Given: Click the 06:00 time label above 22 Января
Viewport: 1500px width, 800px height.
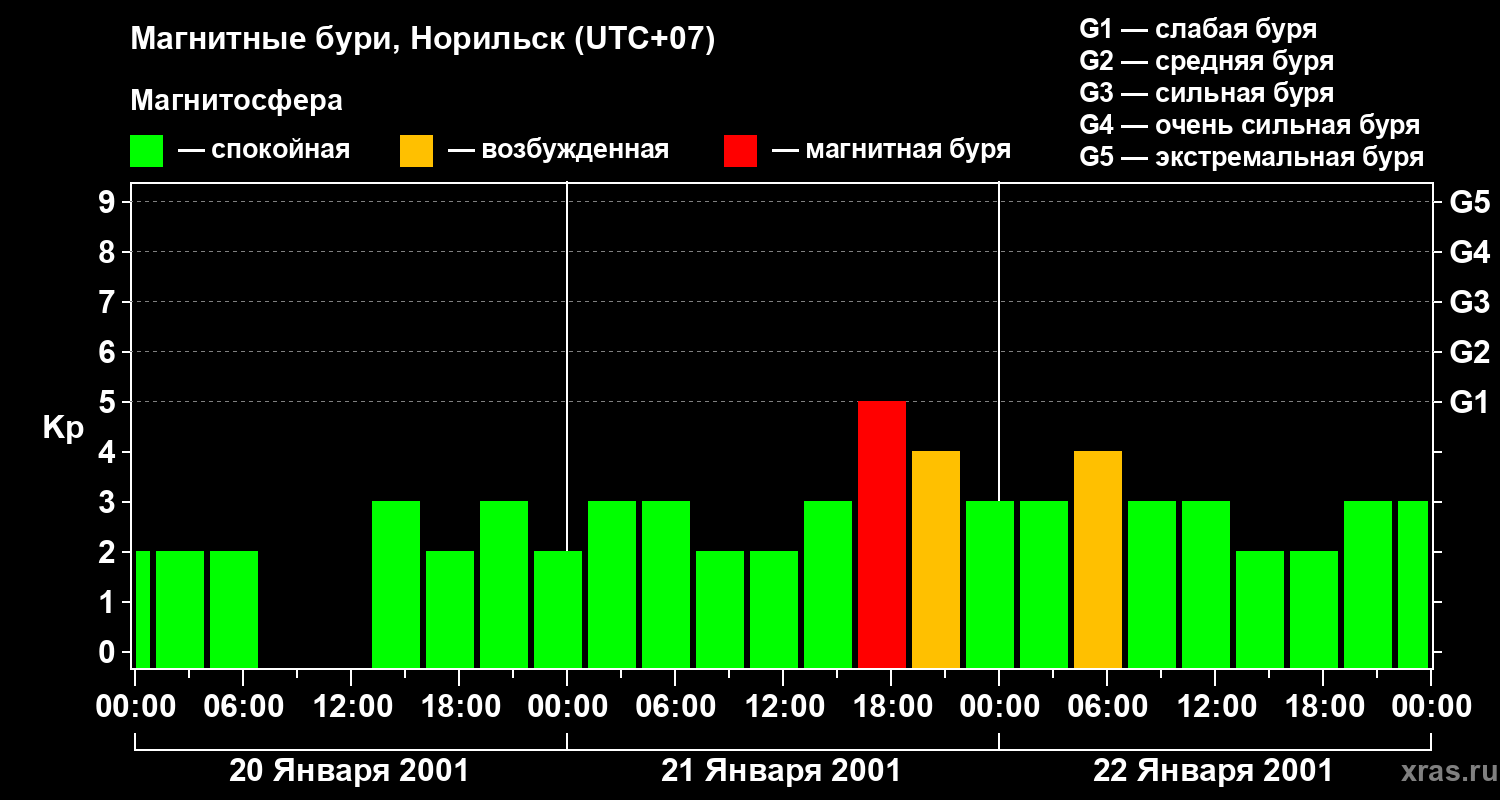Looking at the screenshot, I should 1107,707.
